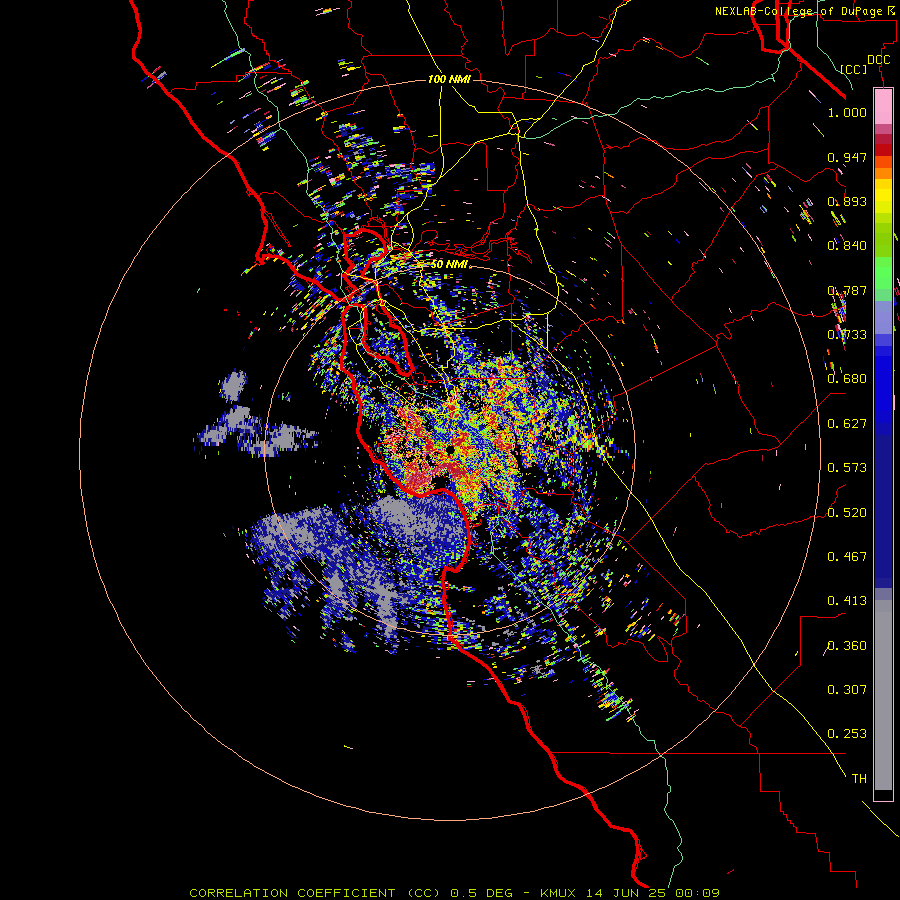Click the [CC] label above the color bar
The width and height of the screenshot is (900, 900).
pyautogui.click(x=854, y=69)
